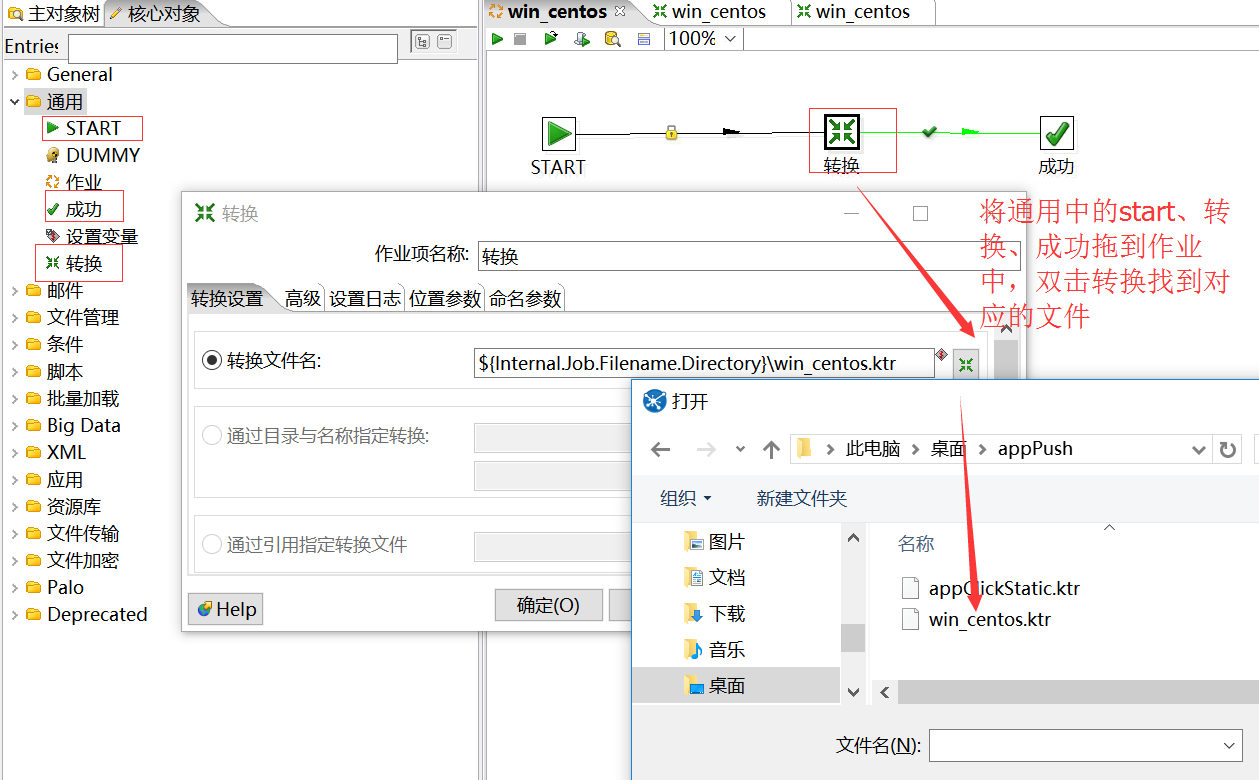Select the appClickStatic.ktr file
1259x780 pixels.
[991, 588]
